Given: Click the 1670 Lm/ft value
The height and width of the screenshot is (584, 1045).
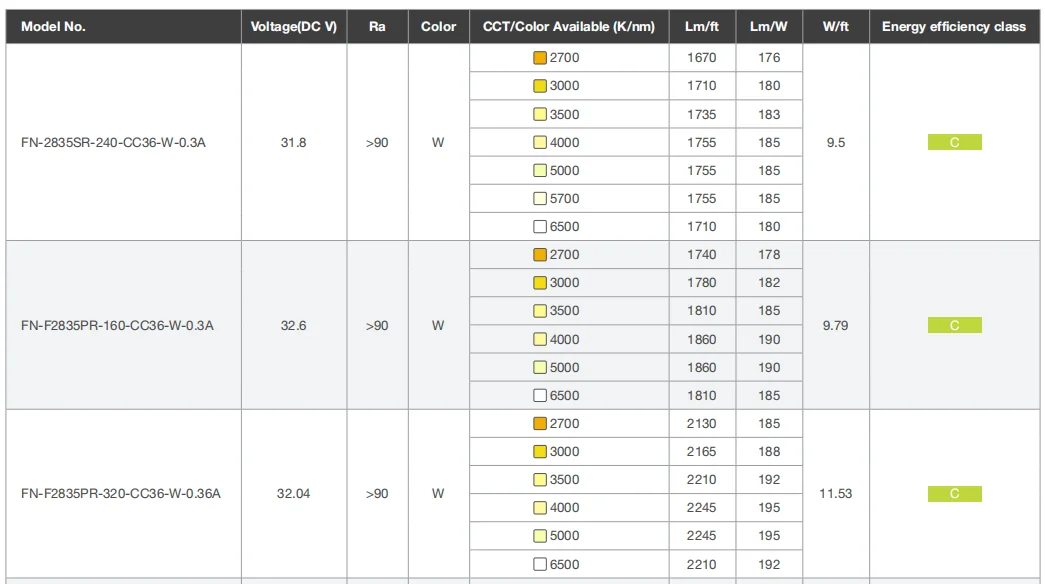Looking at the screenshot, I should pos(701,58).
